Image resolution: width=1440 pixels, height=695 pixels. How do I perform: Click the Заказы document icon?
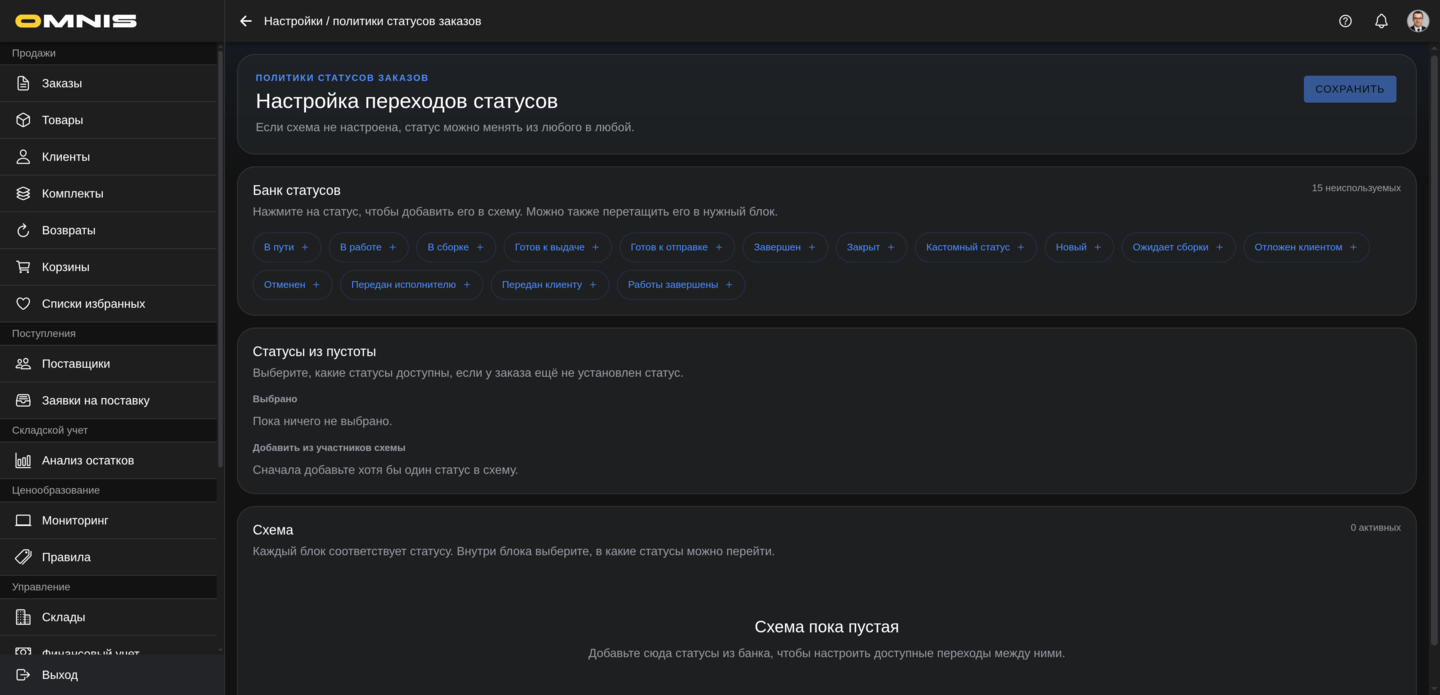[23, 83]
